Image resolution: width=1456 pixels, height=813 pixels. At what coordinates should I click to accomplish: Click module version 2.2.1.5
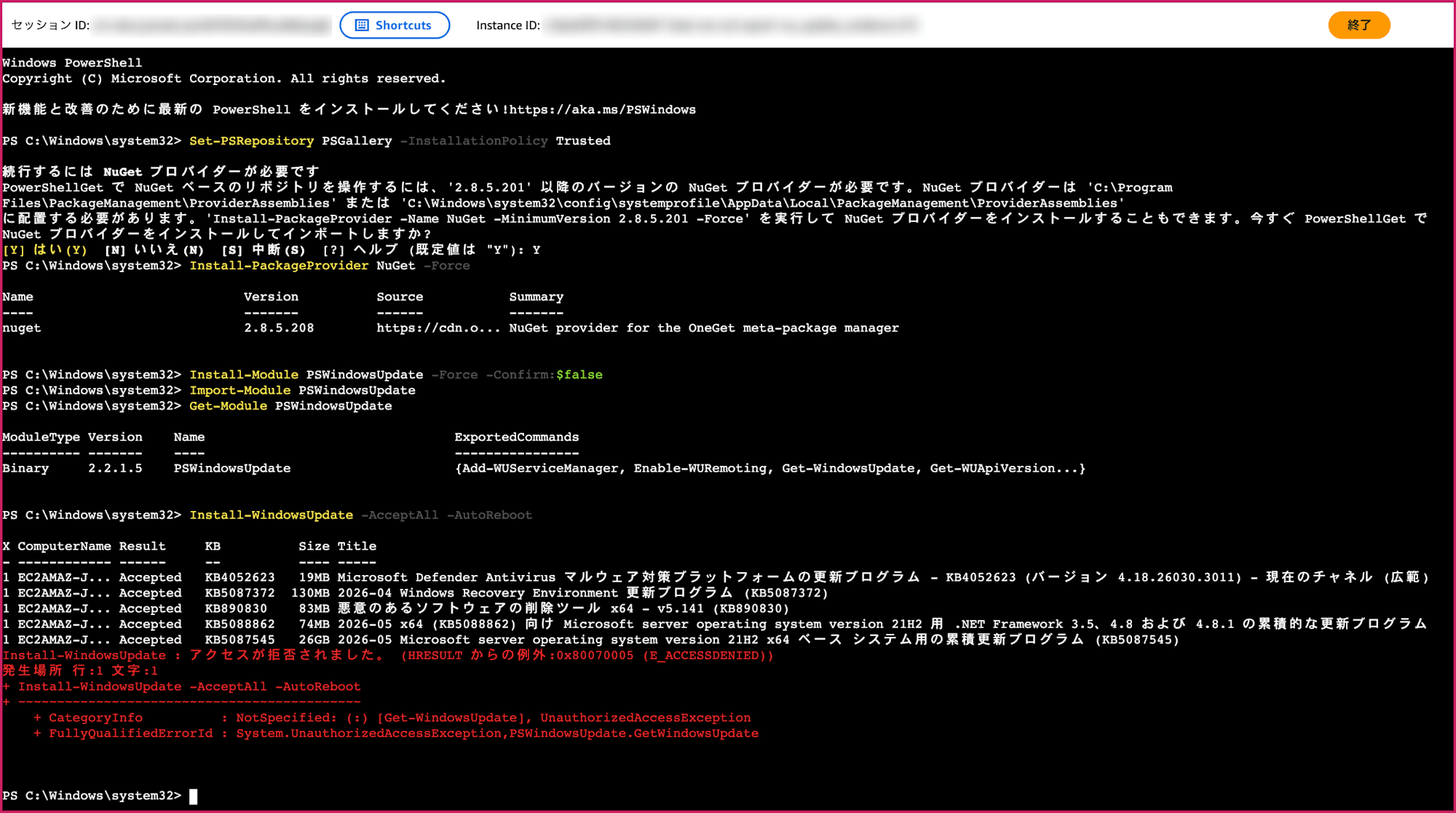click(x=115, y=468)
